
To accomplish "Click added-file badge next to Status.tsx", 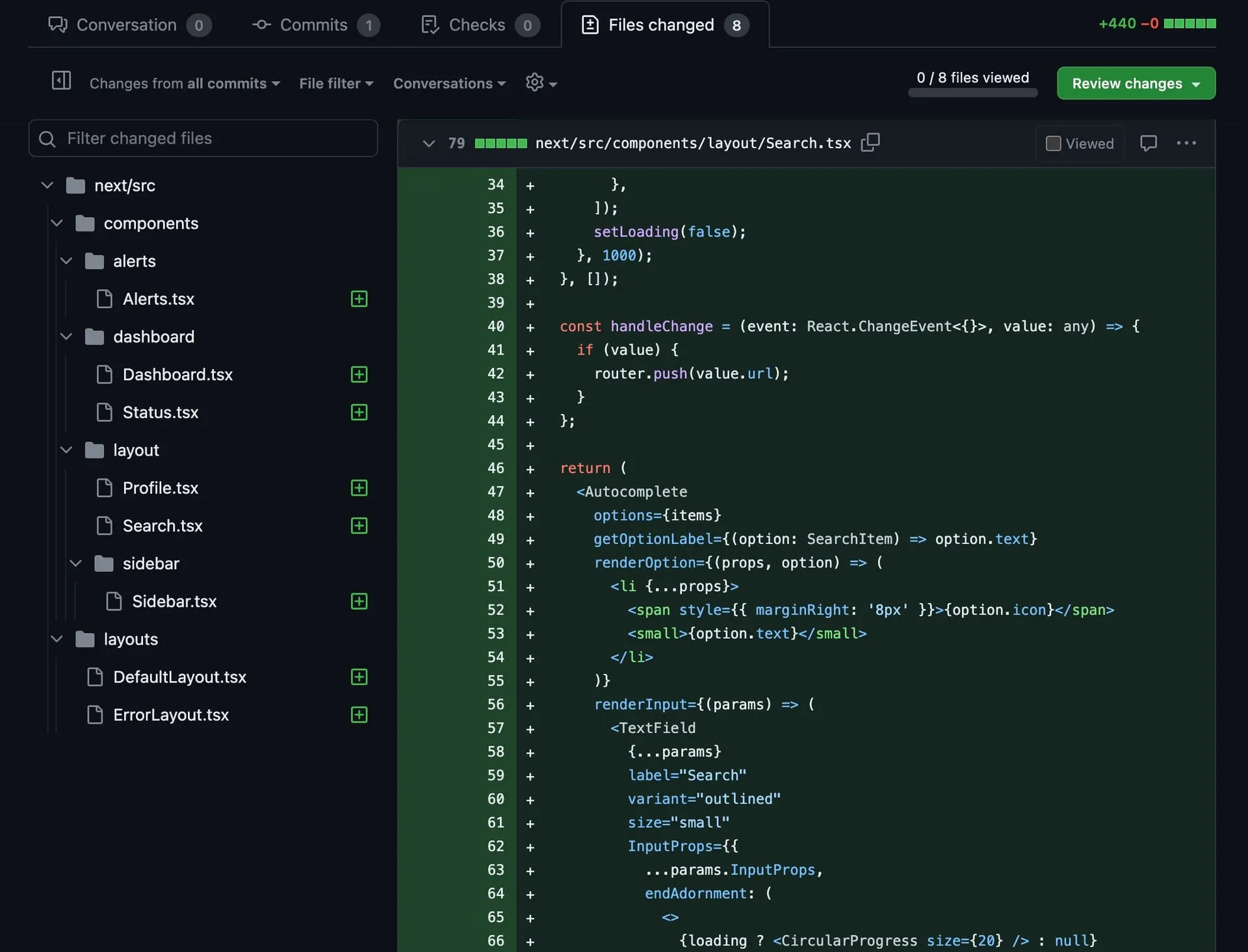I will (x=359, y=412).
